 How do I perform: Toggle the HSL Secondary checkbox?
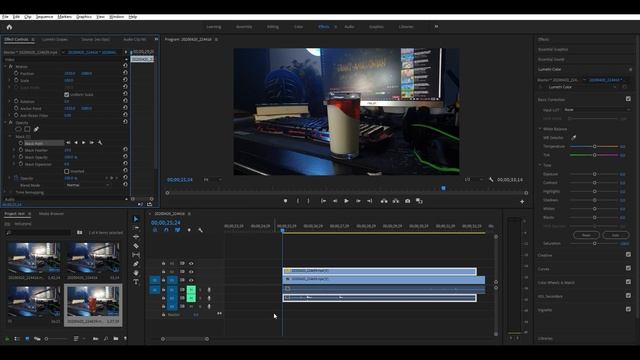point(628,296)
